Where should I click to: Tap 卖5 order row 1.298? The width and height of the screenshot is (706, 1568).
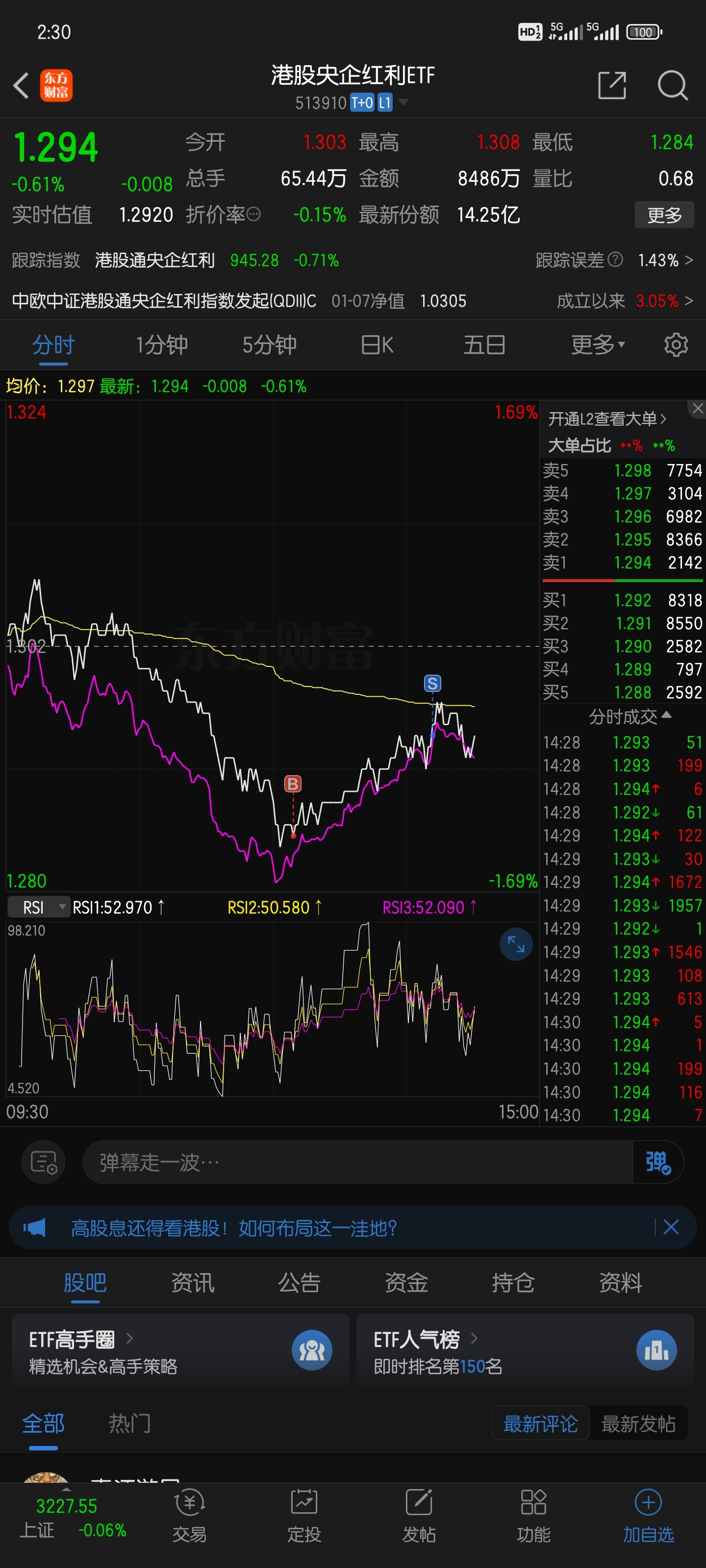[622, 470]
